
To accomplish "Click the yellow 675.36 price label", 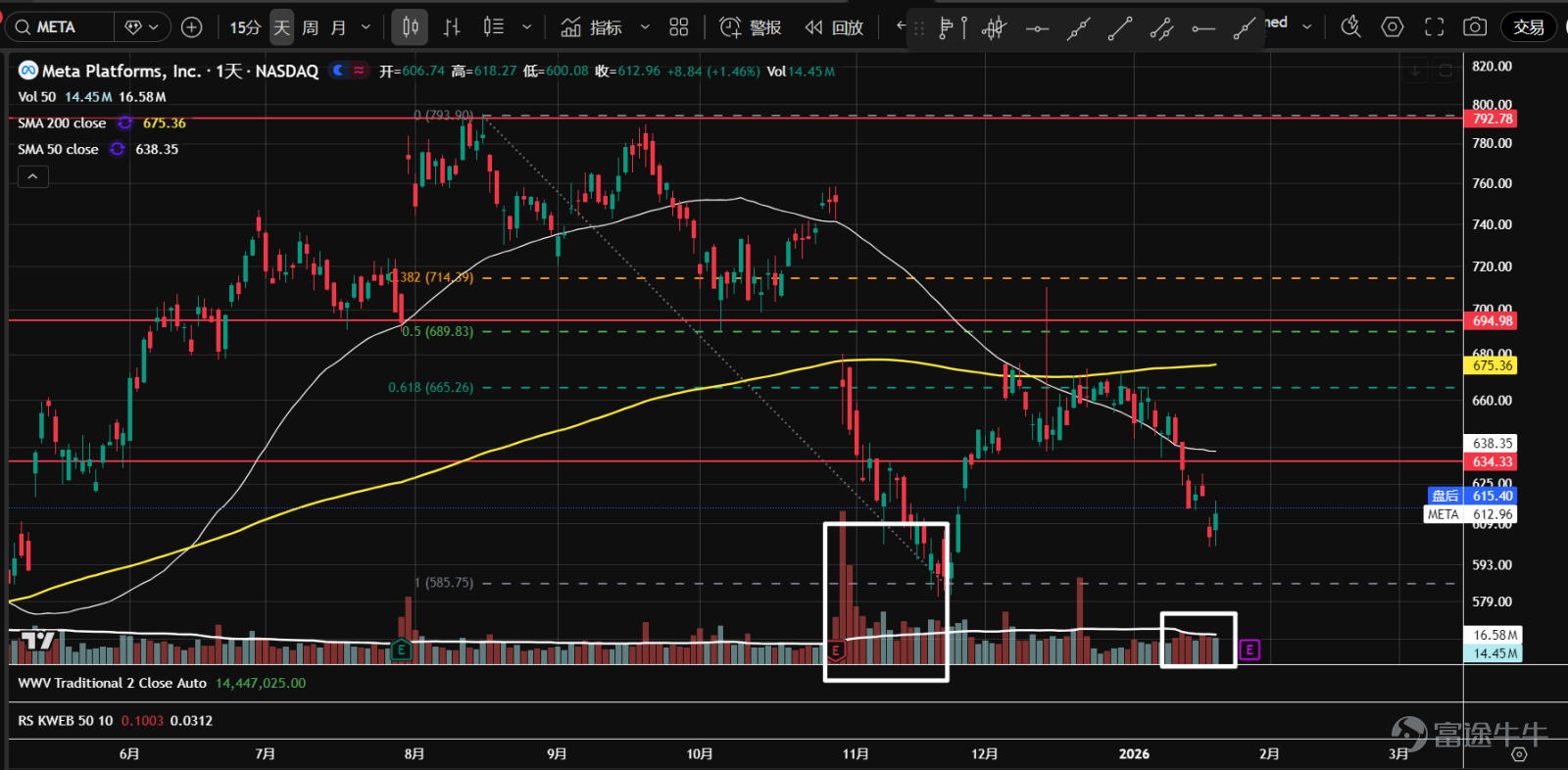I will click(x=1491, y=365).
